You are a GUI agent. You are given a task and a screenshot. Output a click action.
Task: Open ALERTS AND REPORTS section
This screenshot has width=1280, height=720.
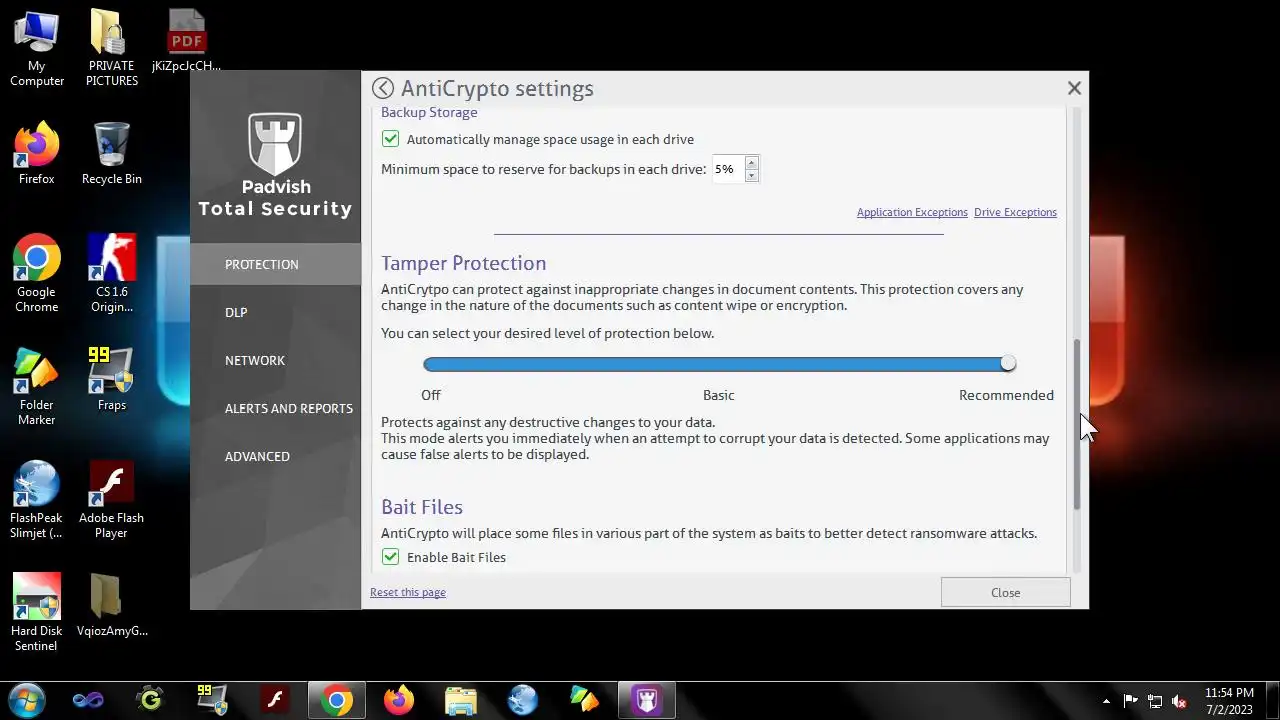coord(275,408)
